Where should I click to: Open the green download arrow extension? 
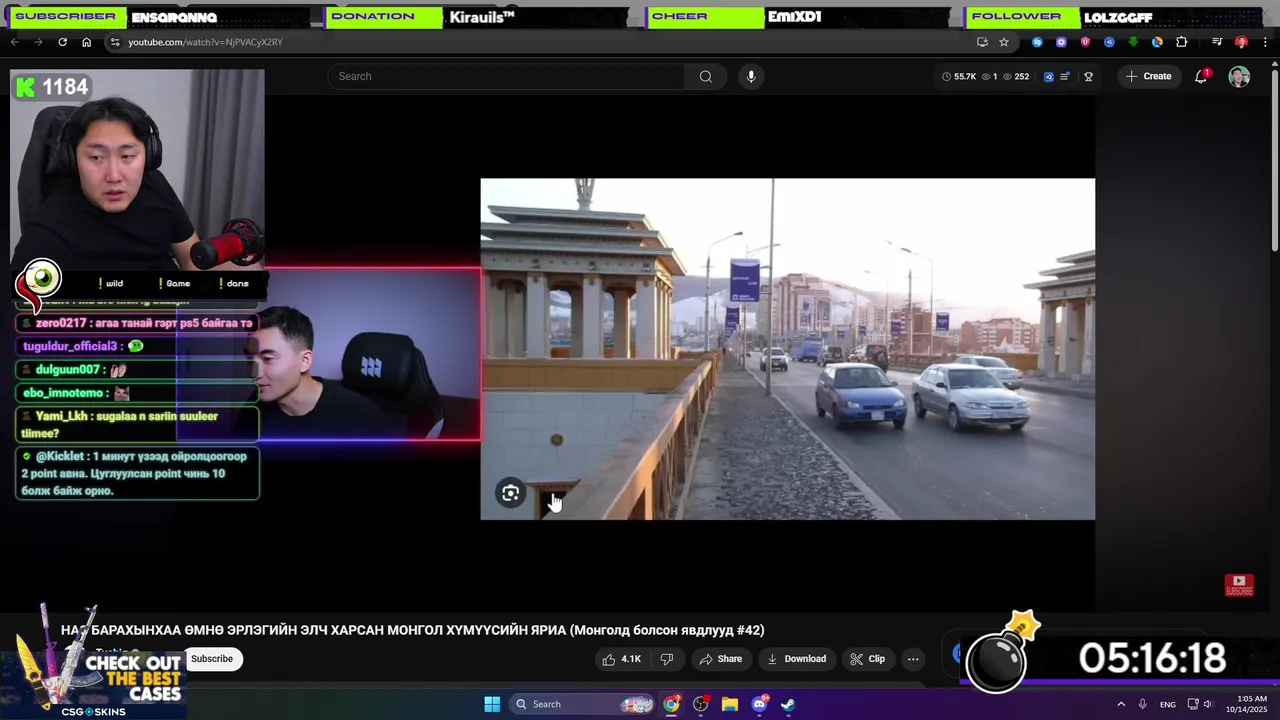(x=1133, y=42)
